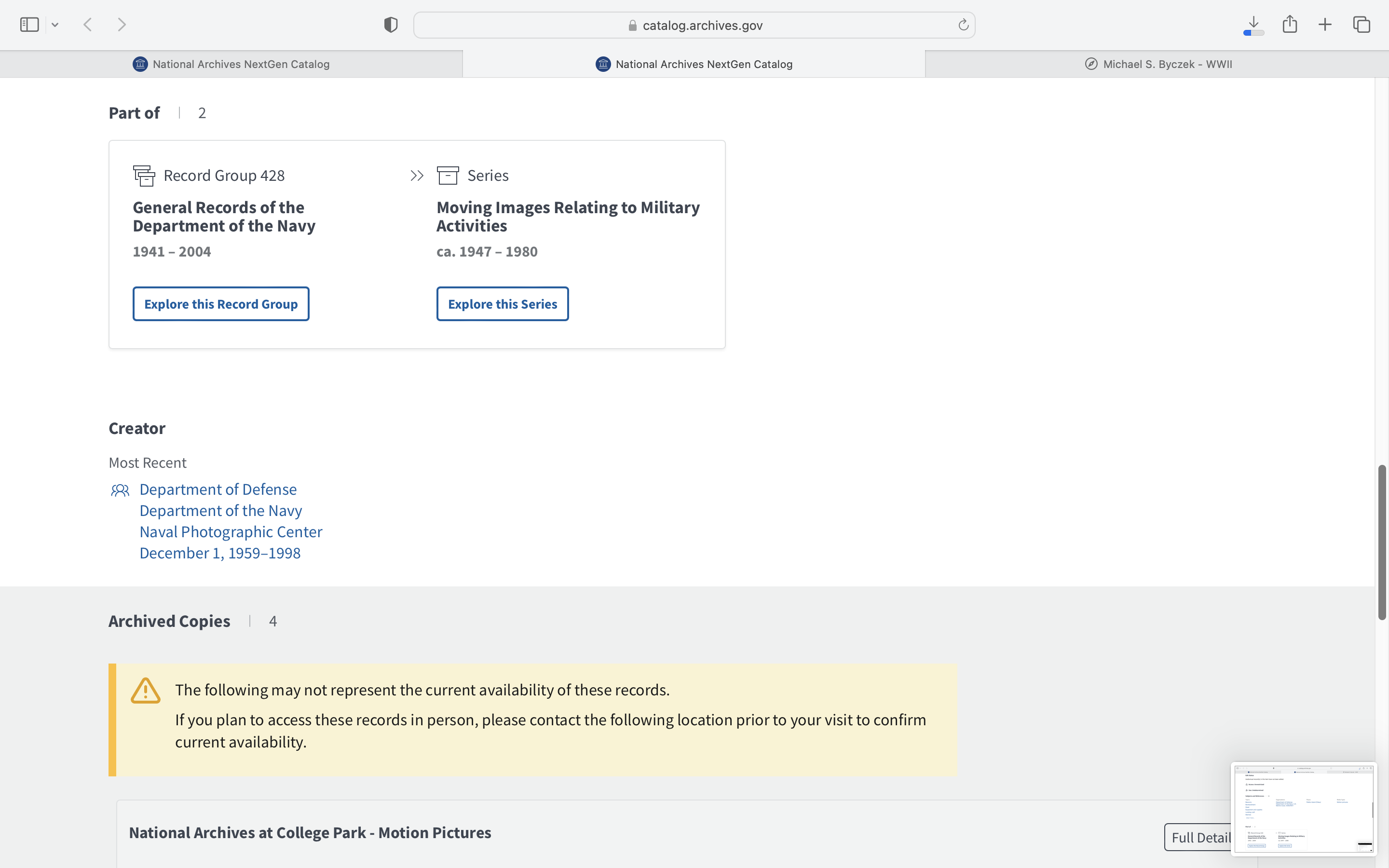This screenshot has width=1389, height=868.
Task: Click Explore this Record Group button
Action: [221, 304]
